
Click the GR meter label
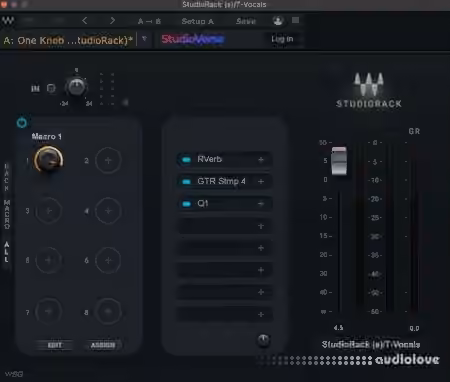[x=414, y=131]
